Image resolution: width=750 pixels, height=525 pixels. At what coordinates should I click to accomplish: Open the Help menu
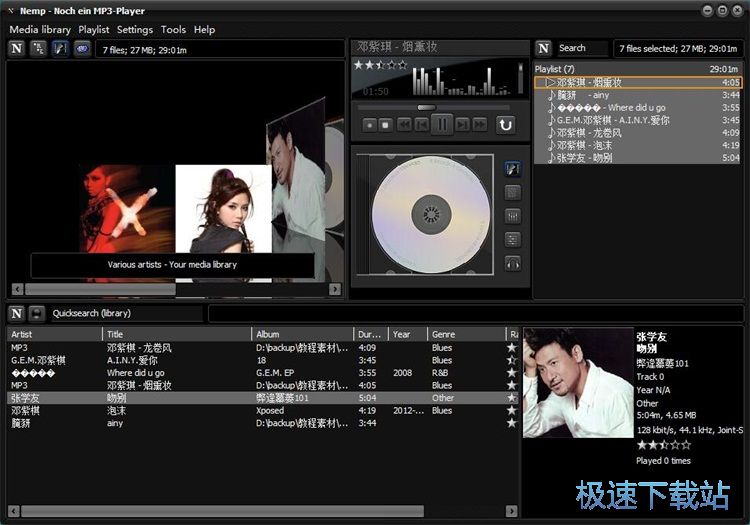(204, 30)
